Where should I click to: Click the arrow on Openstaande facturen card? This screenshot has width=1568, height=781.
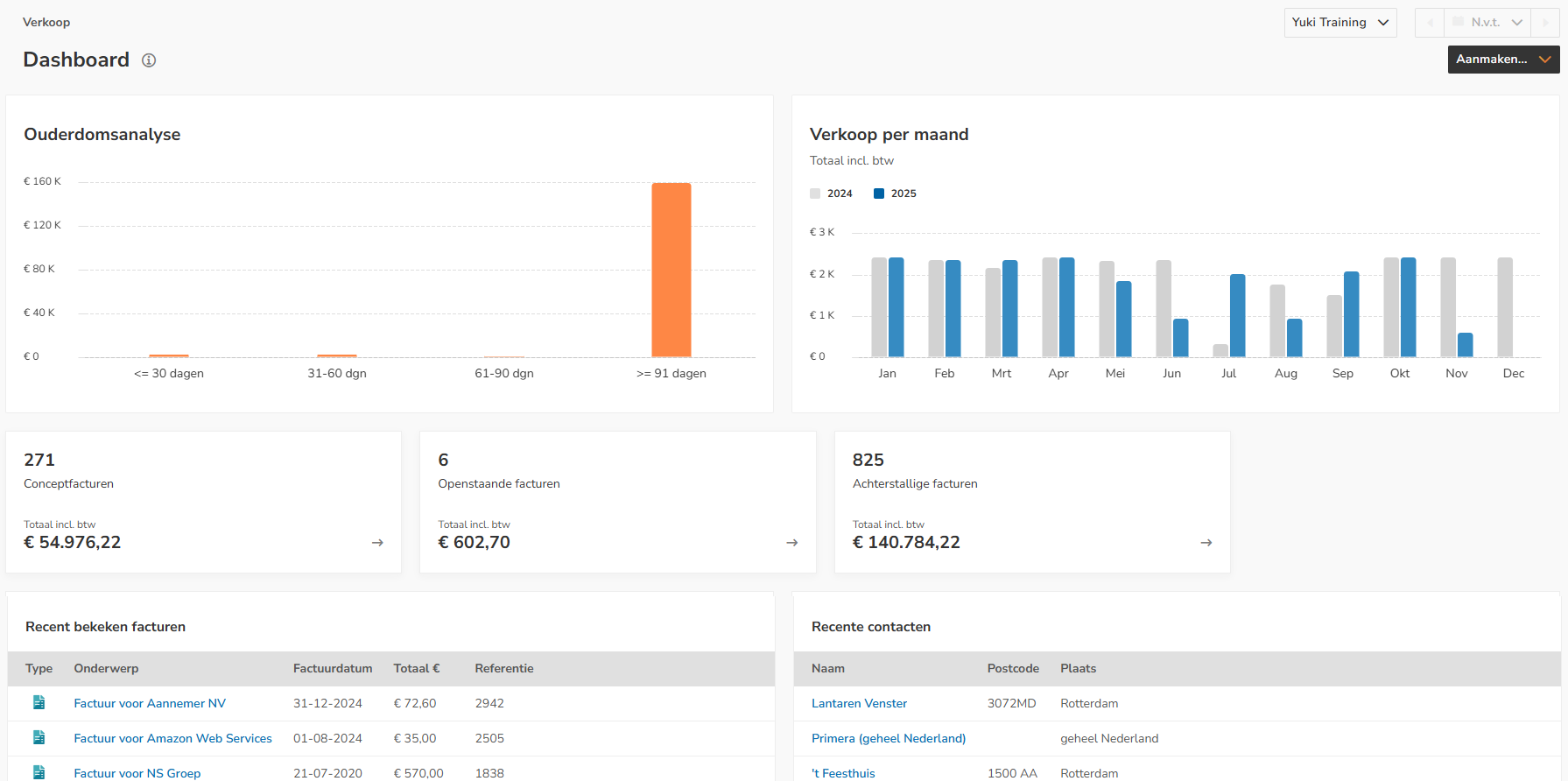click(x=791, y=543)
